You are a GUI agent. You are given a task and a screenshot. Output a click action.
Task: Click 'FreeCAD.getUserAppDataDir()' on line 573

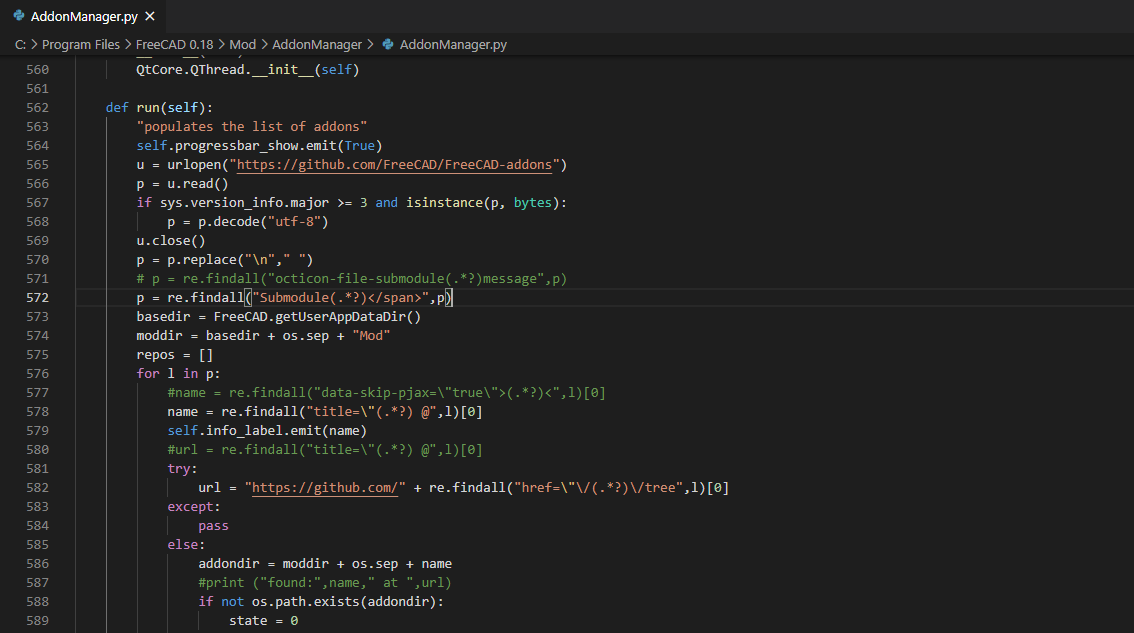tap(317, 316)
